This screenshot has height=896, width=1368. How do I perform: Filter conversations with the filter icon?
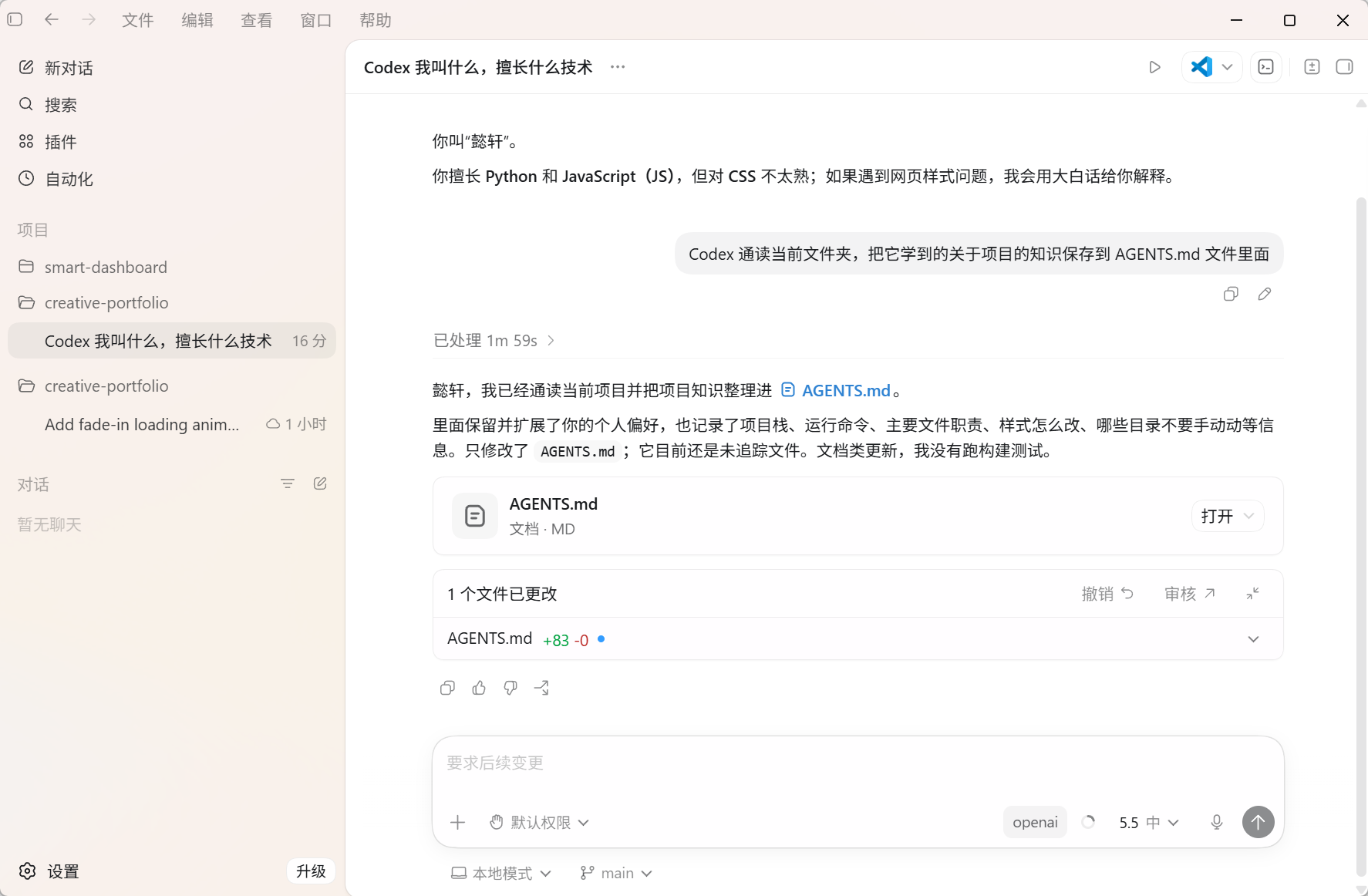click(288, 484)
